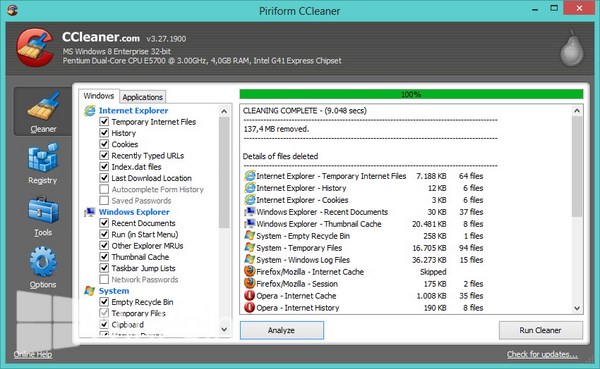The image size is (600, 369).
Task: Toggle Index.dat files checkbox
Action: (104, 167)
